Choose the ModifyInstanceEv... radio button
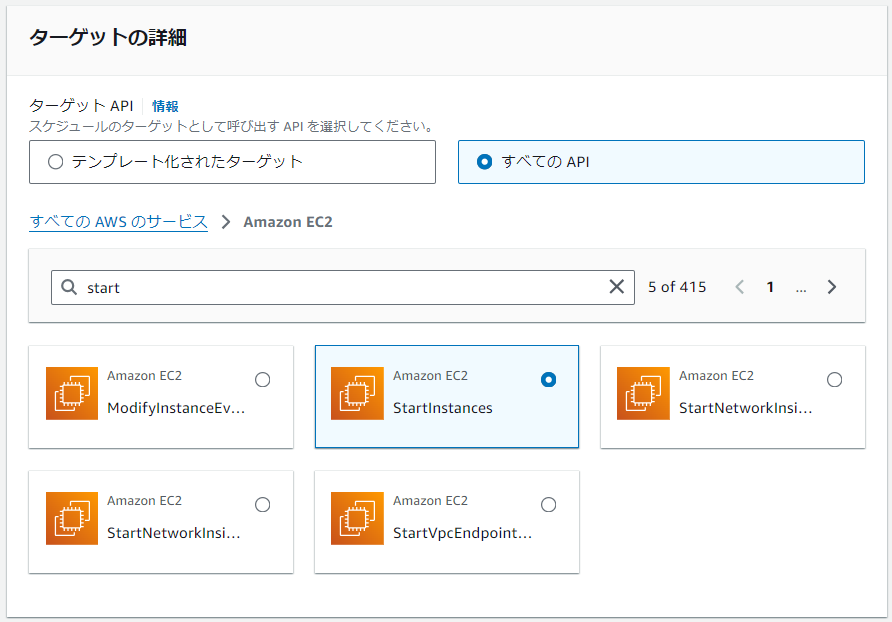The image size is (892, 622). [262, 380]
